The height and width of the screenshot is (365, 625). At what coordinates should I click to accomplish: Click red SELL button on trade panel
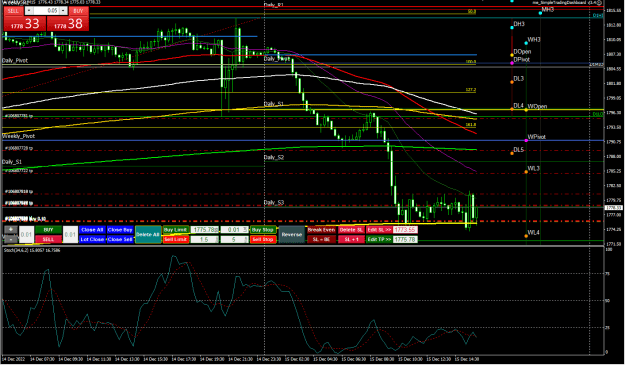point(48,239)
